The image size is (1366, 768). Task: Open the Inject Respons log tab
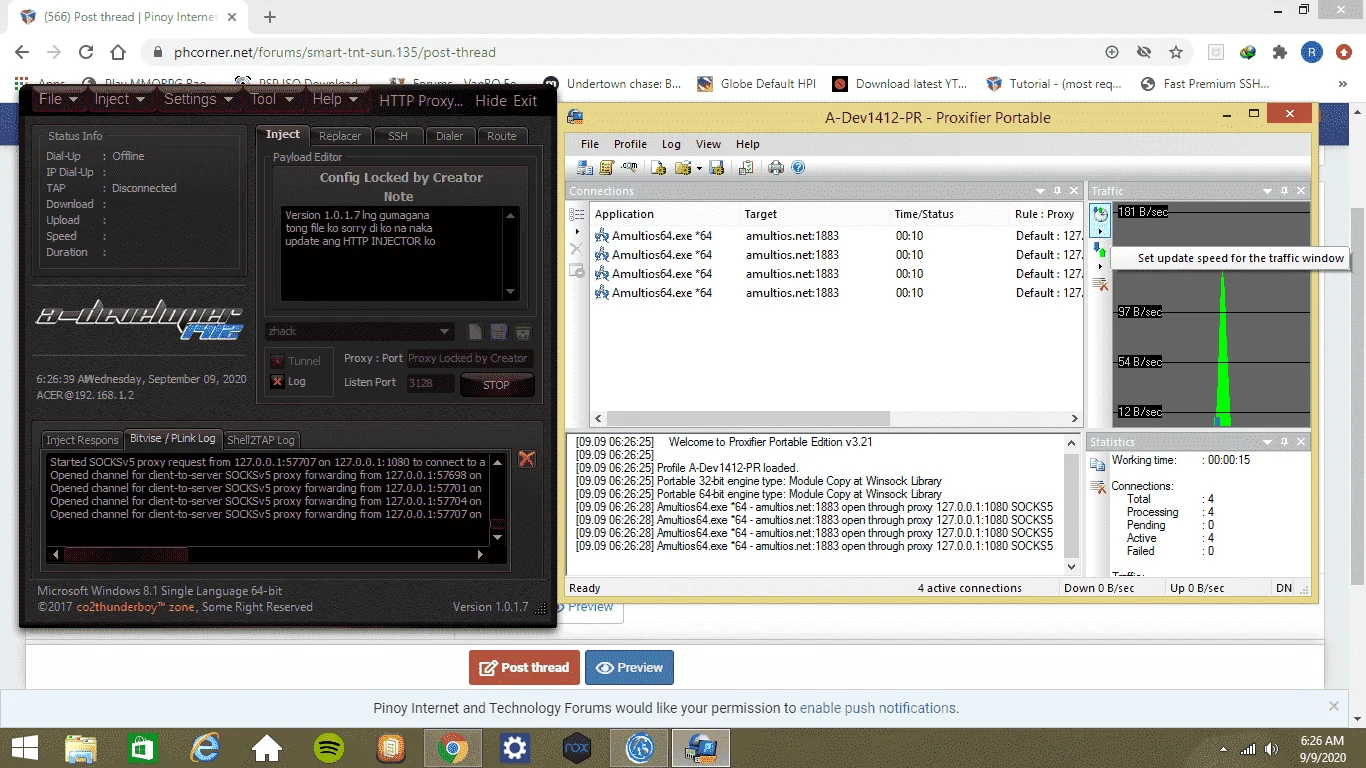(82, 440)
